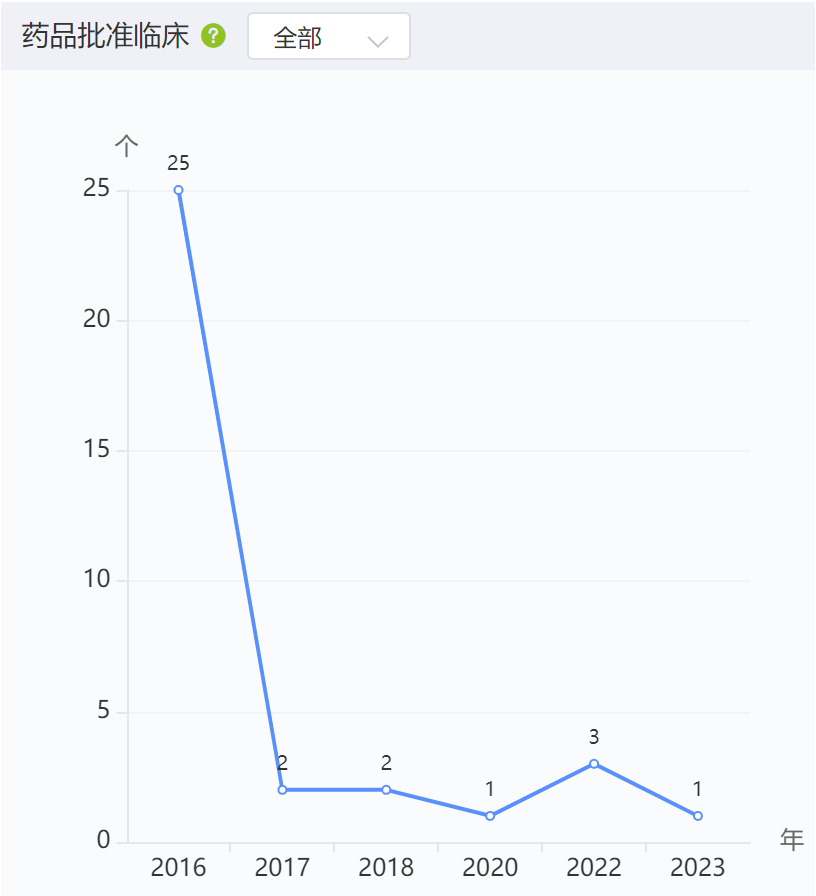Select the 2020 data point marker
The height and width of the screenshot is (896, 816).
click(490, 816)
